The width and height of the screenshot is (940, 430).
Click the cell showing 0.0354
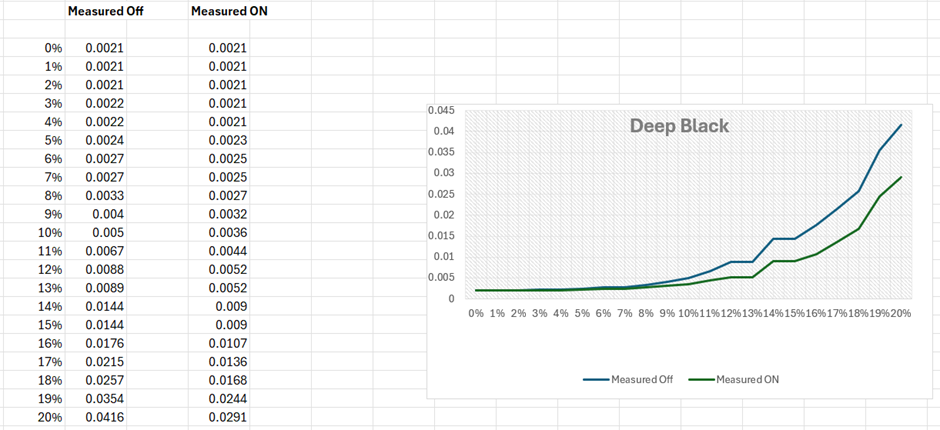click(x=104, y=399)
